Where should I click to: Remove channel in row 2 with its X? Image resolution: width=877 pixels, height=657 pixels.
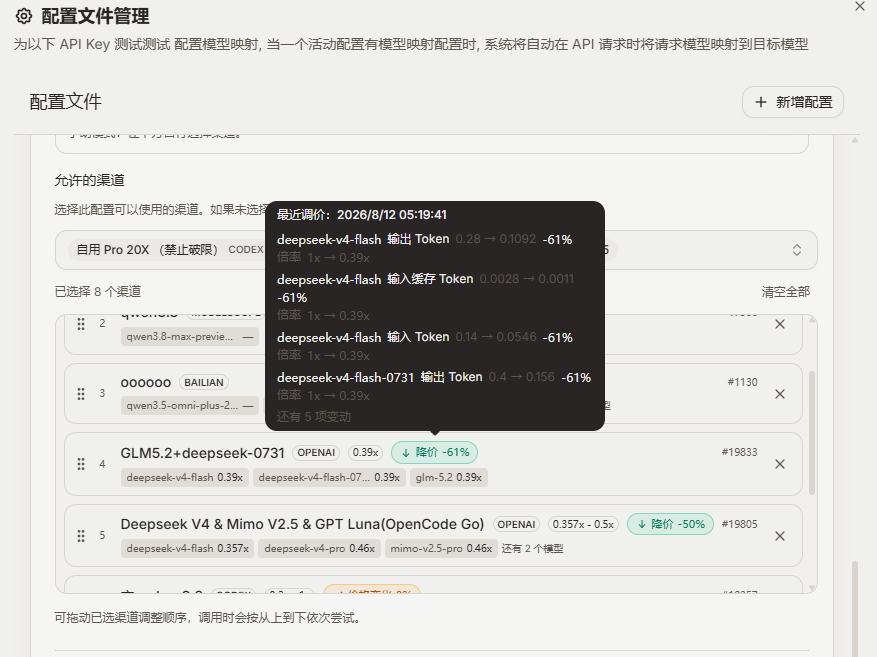(x=780, y=324)
